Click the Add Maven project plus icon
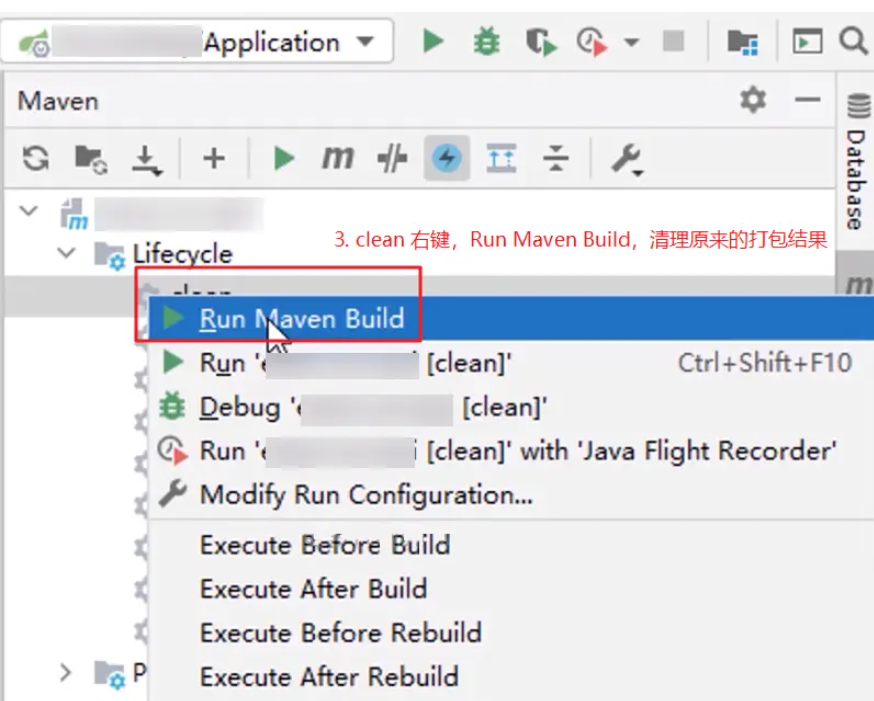874x701 pixels. [x=214, y=158]
